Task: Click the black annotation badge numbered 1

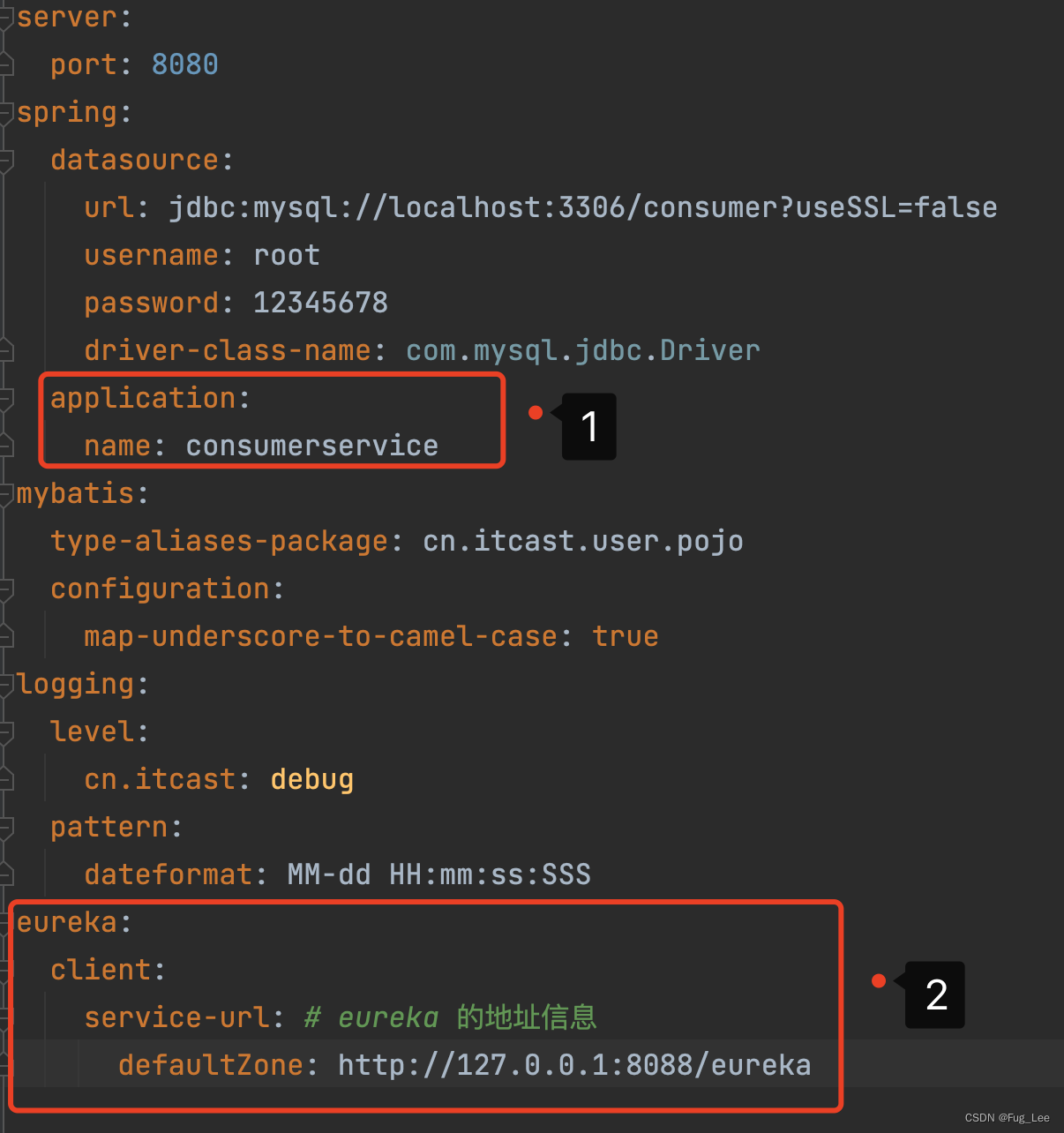Action: coord(588,427)
